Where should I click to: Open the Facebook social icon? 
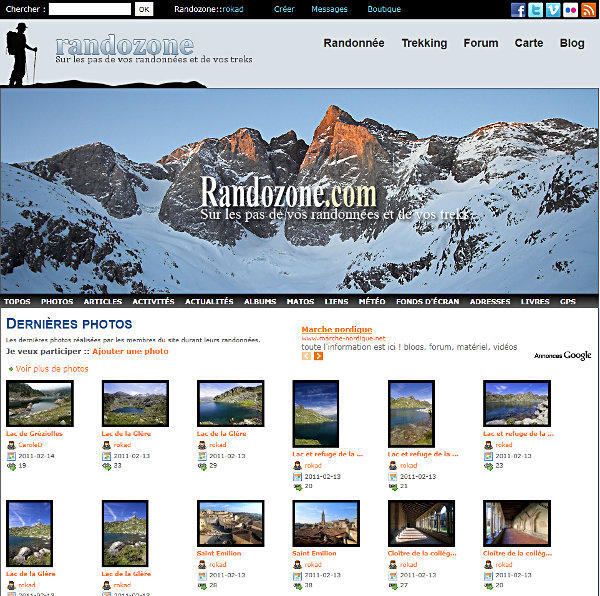(x=518, y=10)
